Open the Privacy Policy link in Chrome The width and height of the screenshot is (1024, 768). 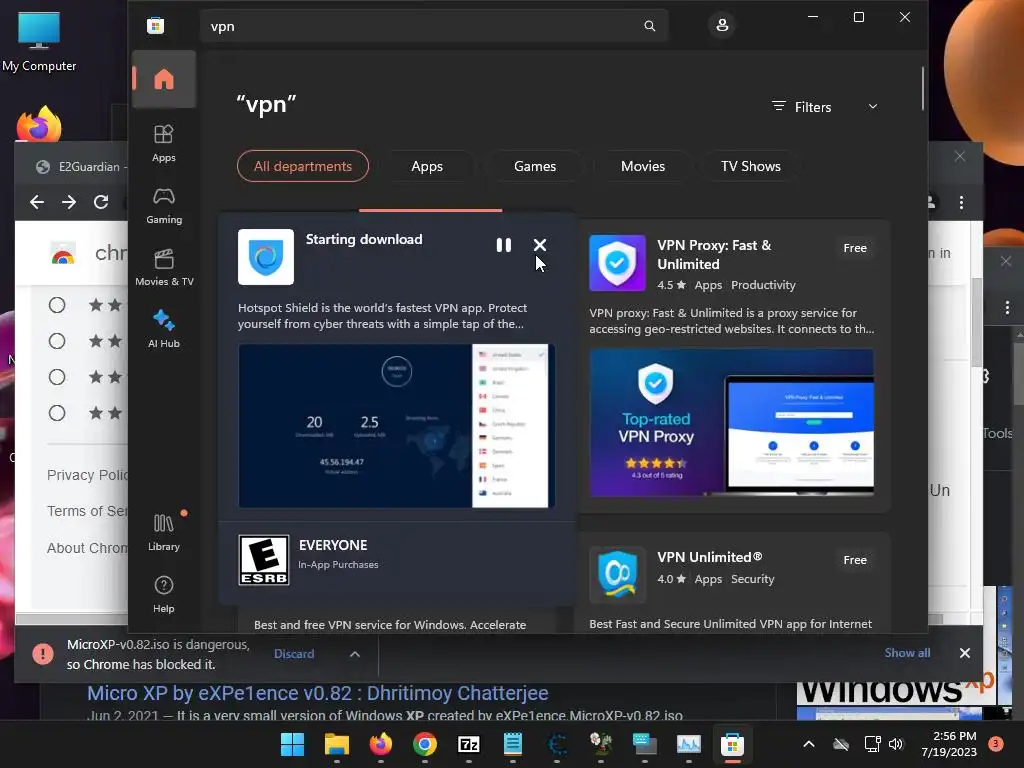click(87, 475)
